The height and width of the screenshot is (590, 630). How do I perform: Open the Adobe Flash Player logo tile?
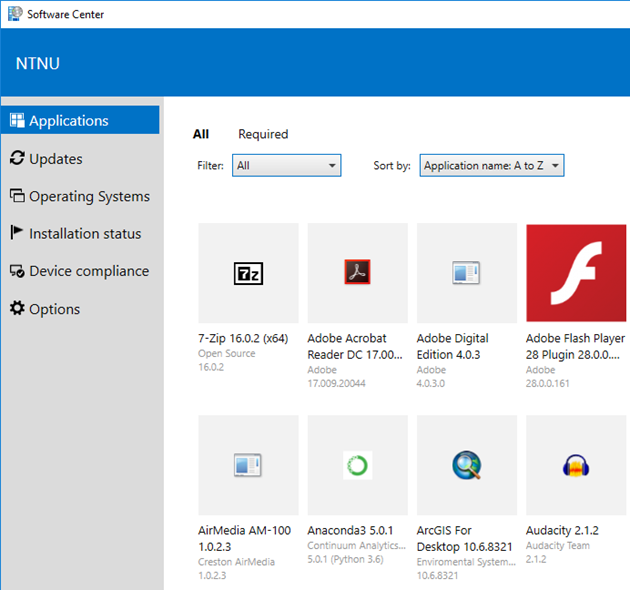pos(576,273)
